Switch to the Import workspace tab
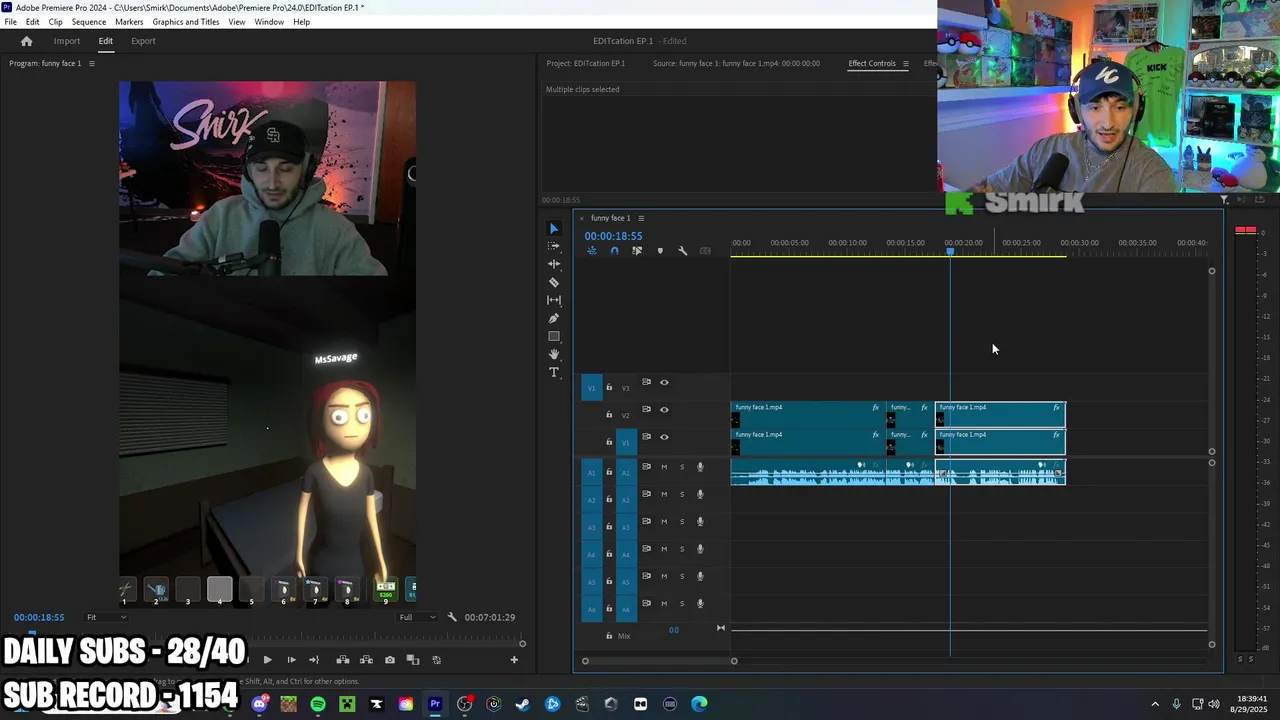Screen dimensions: 1280x720 (x=67, y=41)
